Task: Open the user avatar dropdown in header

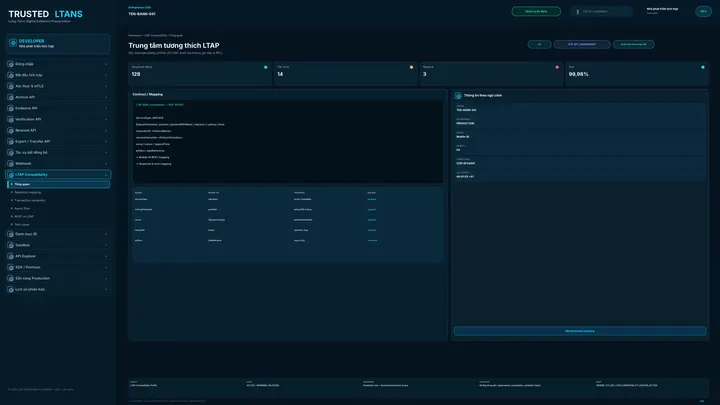Action: click(703, 11)
